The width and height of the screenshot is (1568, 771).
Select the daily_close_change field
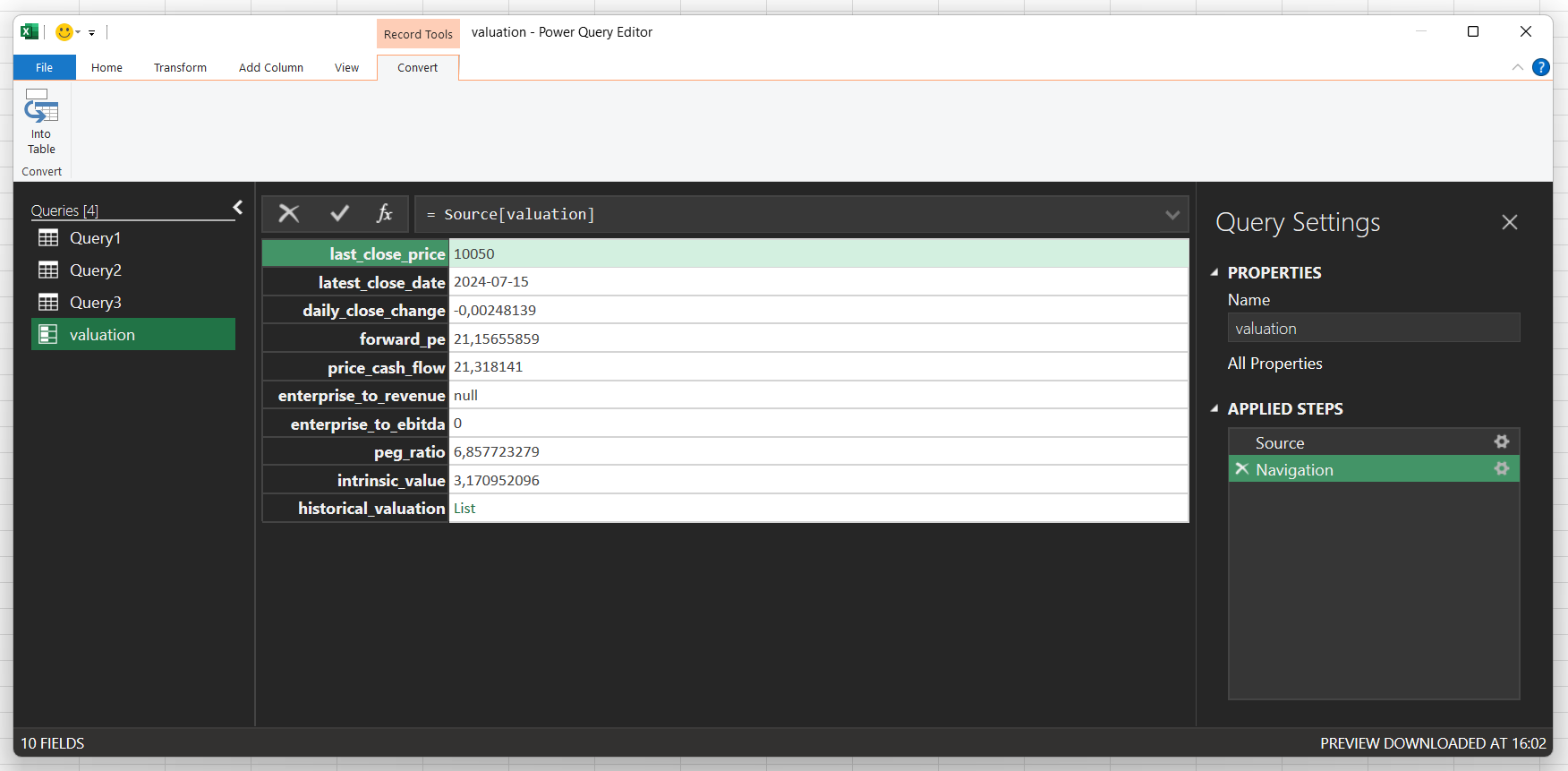coord(355,311)
